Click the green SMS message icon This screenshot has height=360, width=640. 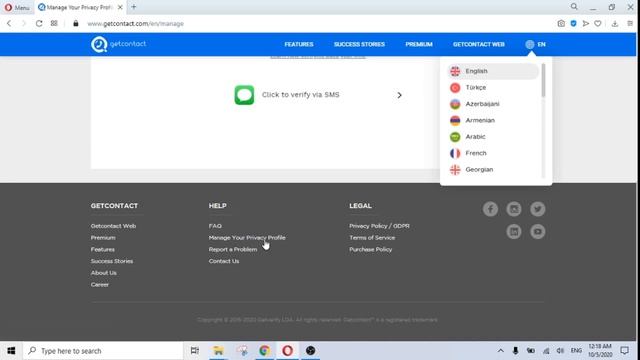tap(244, 95)
